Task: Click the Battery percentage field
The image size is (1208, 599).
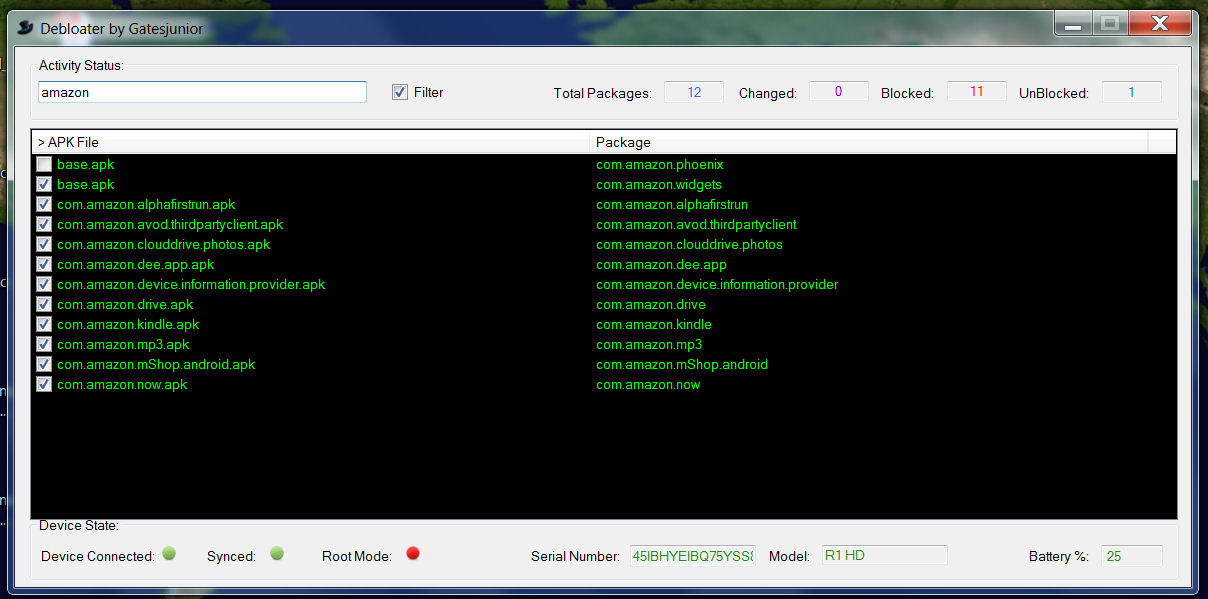Action: pyautogui.click(x=1131, y=556)
